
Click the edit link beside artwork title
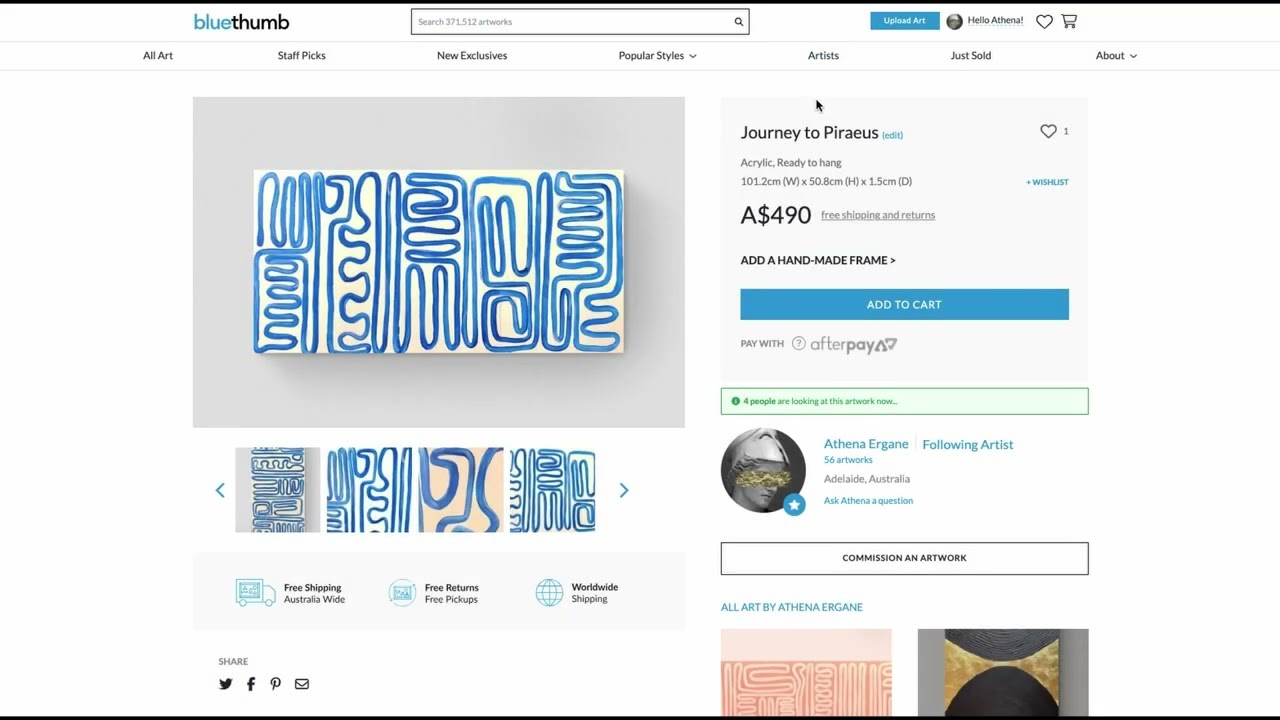[x=892, y=135]
